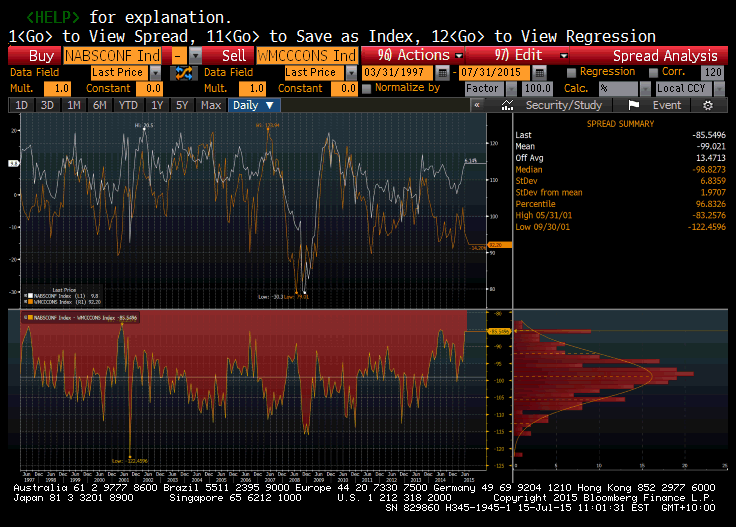Click the swap securities arrows icon
Image resolution: width=736 pixels, height=527 pixels.
(x=184, y=73)
